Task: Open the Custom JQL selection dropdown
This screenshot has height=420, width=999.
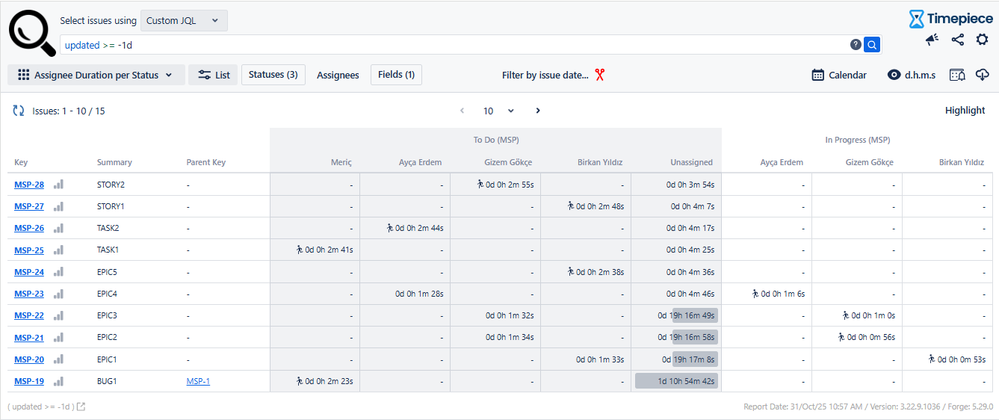Action: click(183, 20)
